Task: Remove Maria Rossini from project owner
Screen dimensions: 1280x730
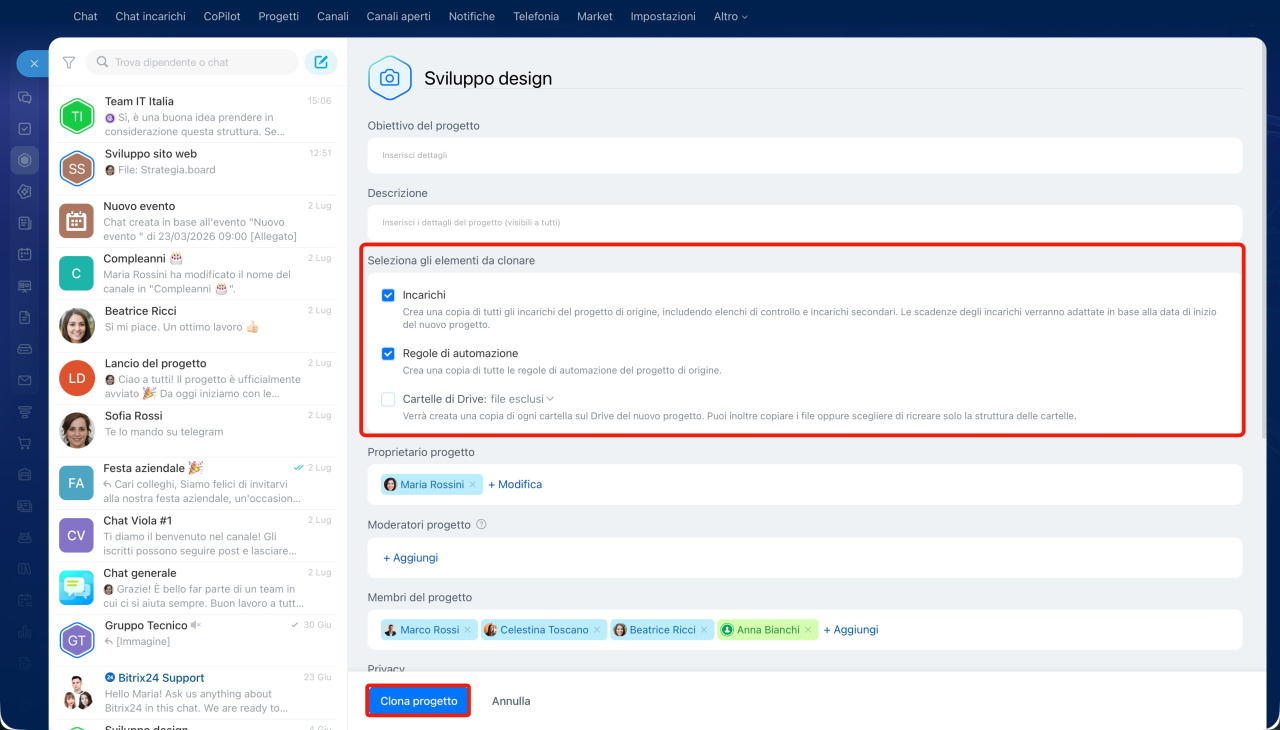Action: [x=473, y=485]
